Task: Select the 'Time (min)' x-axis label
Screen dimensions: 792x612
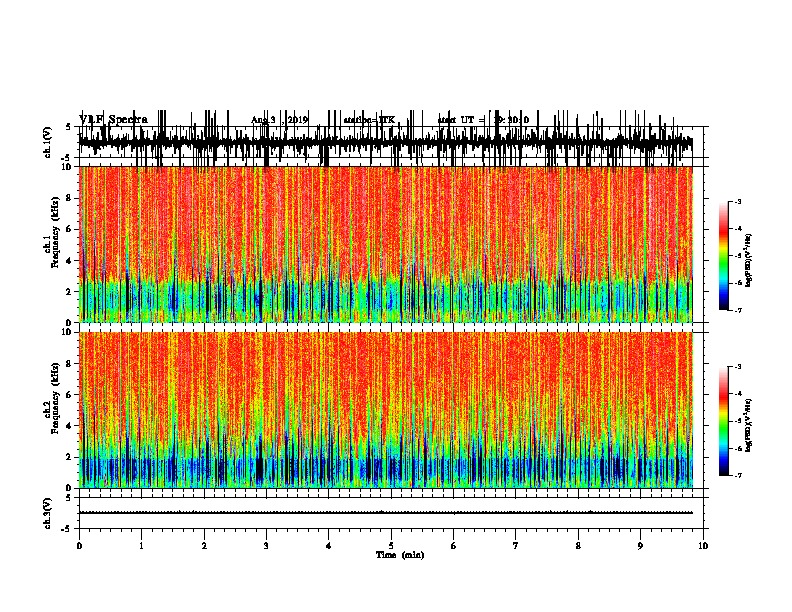Action: point(400,555)
